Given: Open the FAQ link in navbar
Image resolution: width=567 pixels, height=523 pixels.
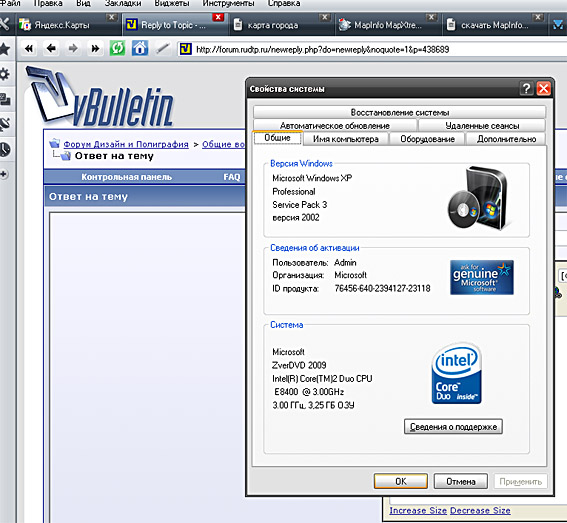Looking at the screenshot, I should point(232,177).
